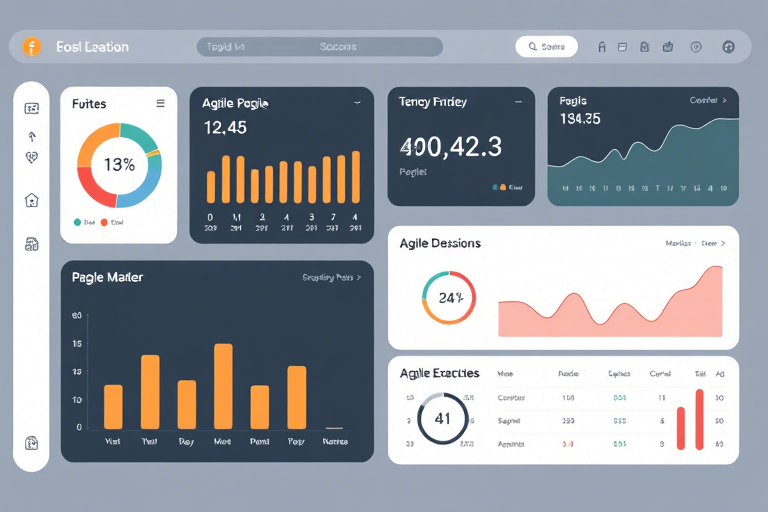768x512 pixels.
Task: Click the orange app logo icon
Action: [x=32, y=47]
